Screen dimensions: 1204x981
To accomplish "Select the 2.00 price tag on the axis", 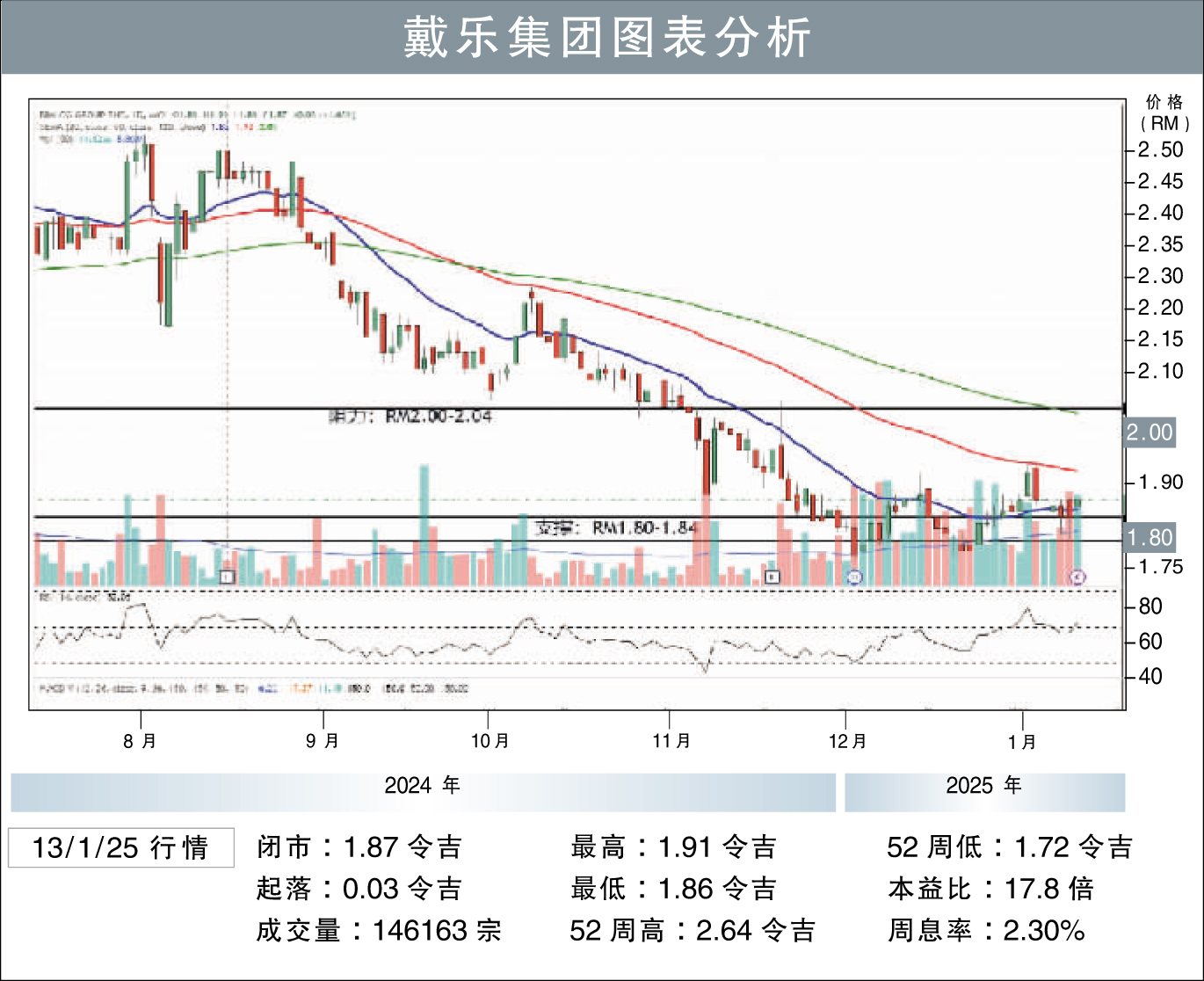I will pos(1150,432).
